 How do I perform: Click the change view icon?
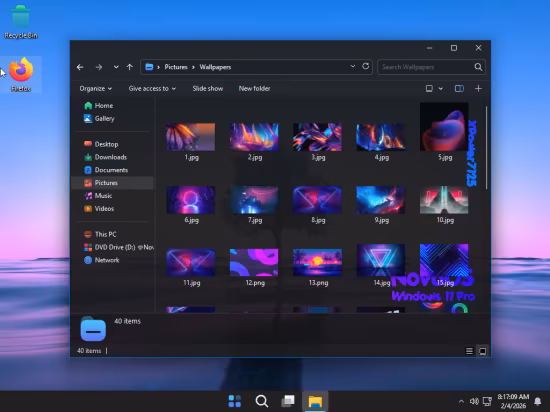coord(429,89)
